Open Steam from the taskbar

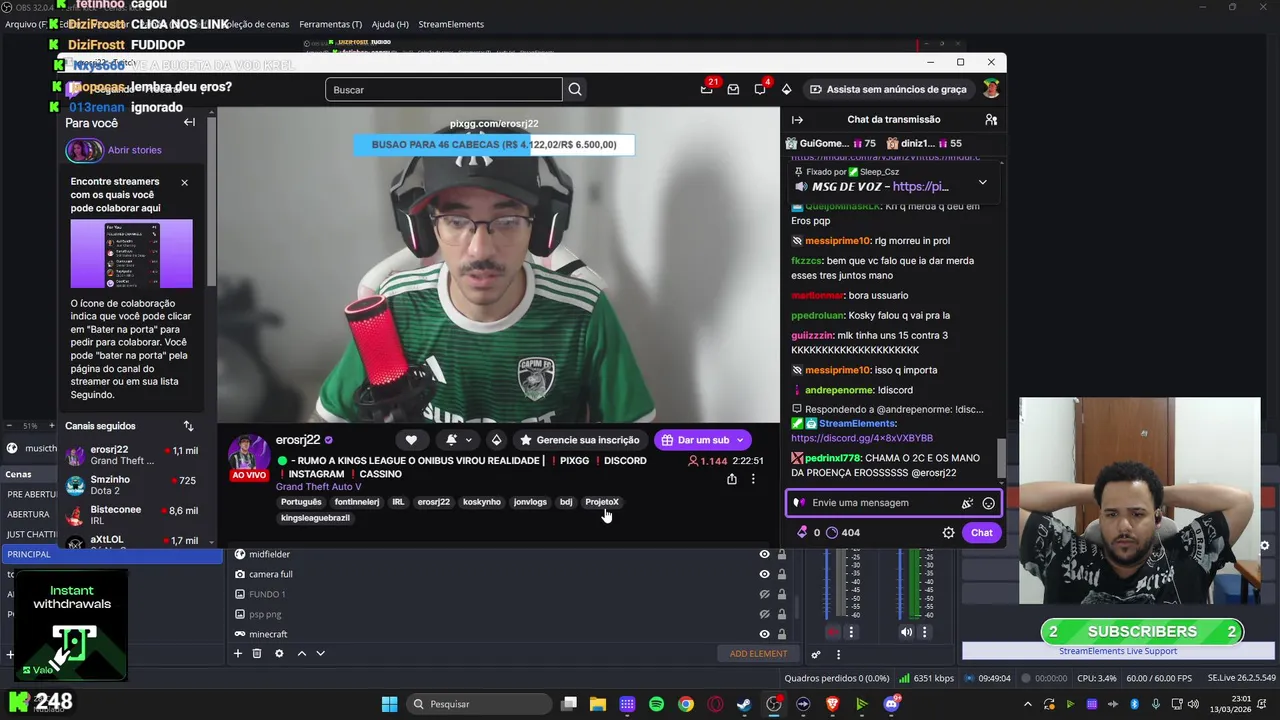tap(744, 704)
